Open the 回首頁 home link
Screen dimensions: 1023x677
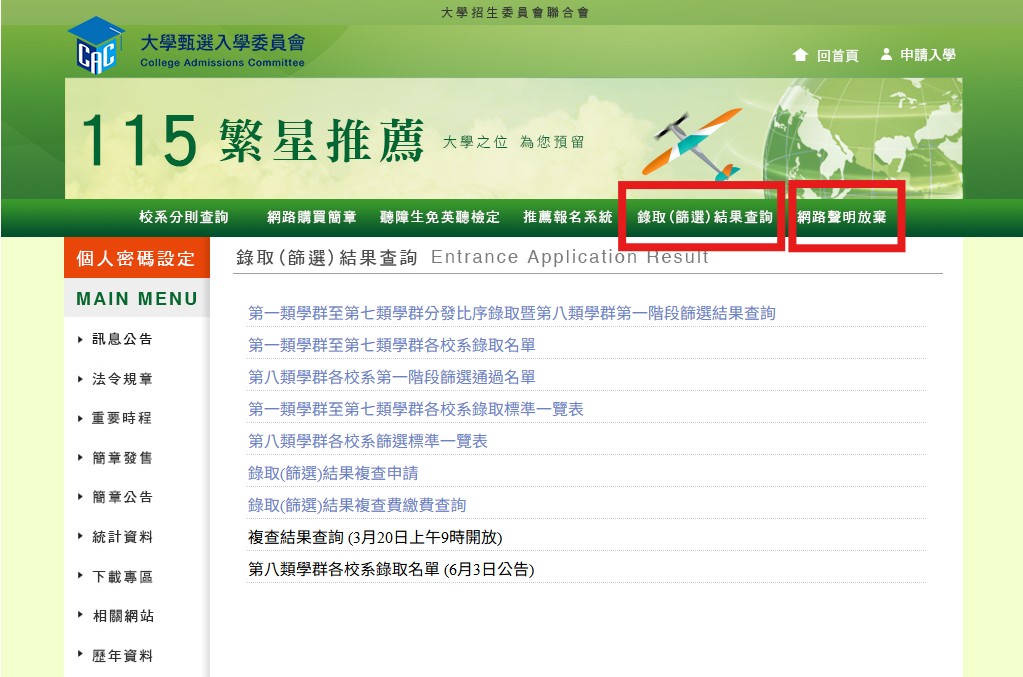coord(837,56)
